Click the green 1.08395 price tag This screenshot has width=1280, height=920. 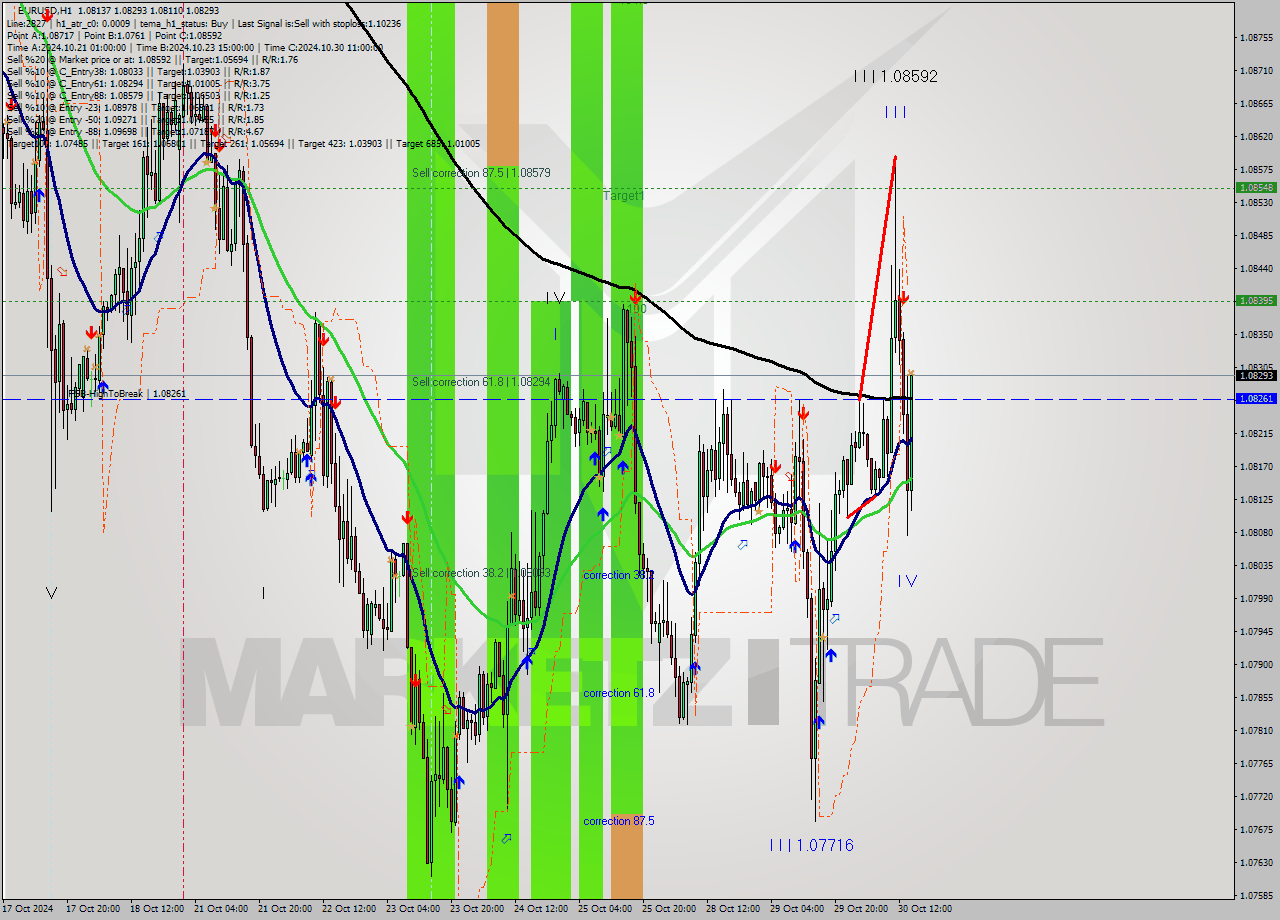click(x=1256, y=300)
